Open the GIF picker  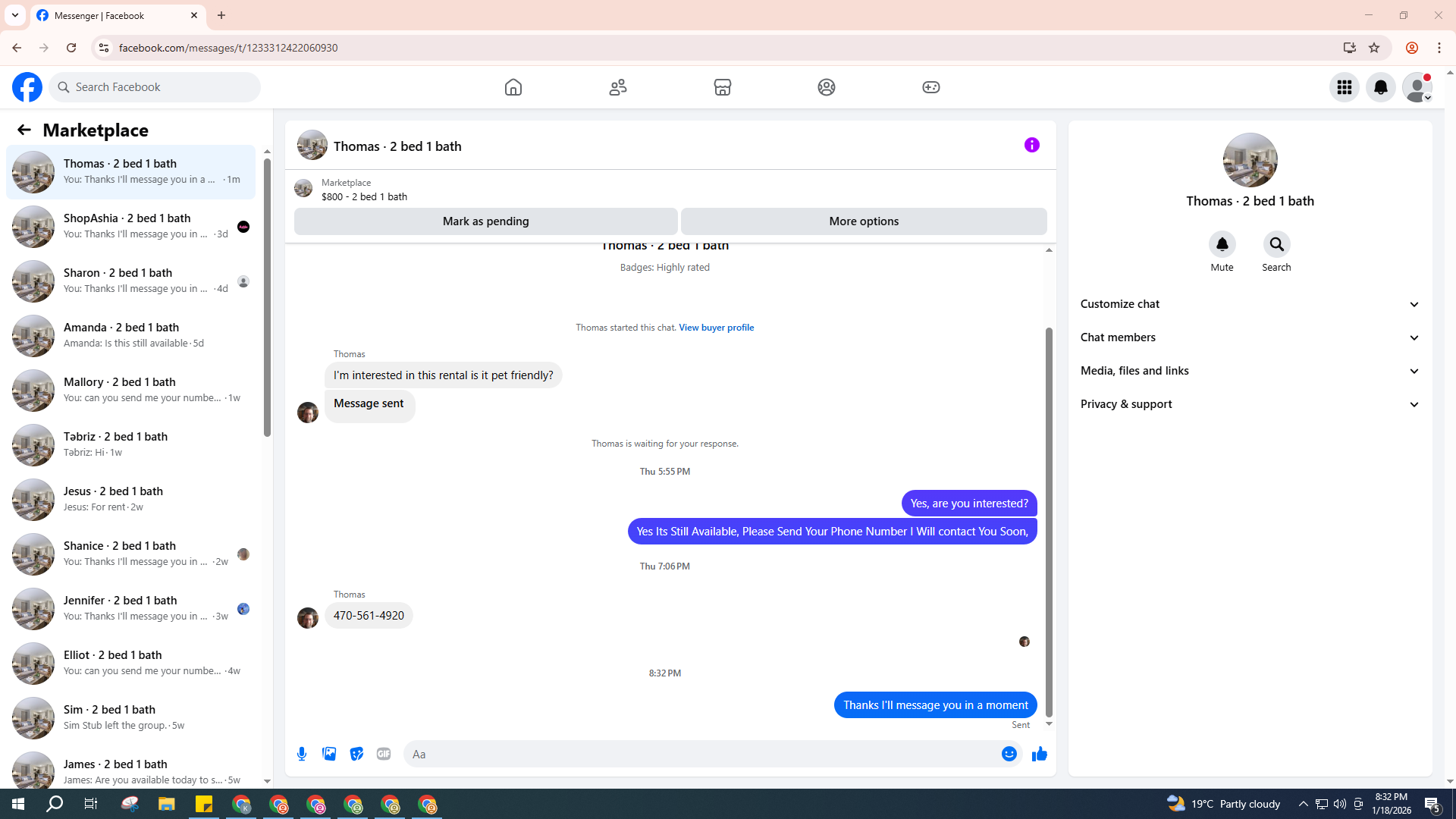384,754
